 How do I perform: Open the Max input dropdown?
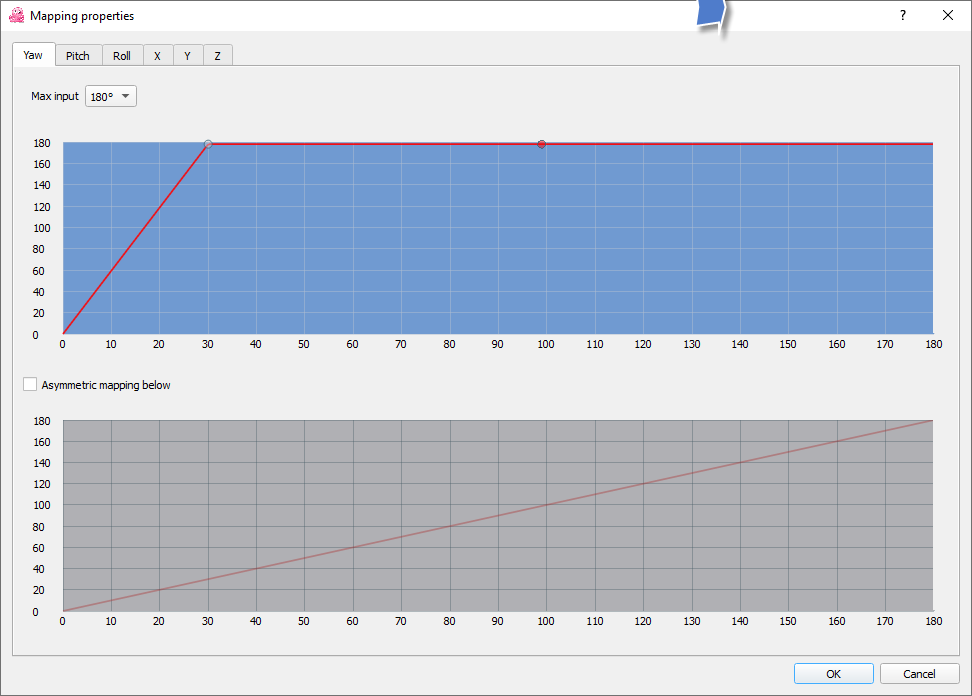111,97
